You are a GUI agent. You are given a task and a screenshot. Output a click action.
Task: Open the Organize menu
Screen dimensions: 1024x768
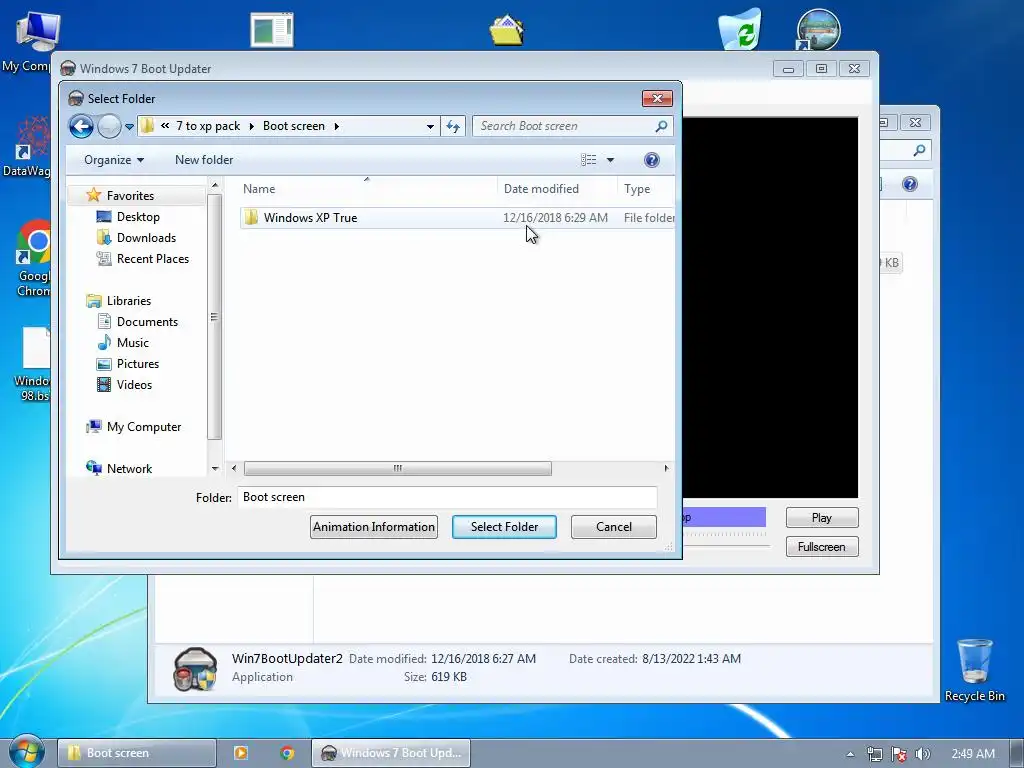pyautogui.click(x=114, y=160)
